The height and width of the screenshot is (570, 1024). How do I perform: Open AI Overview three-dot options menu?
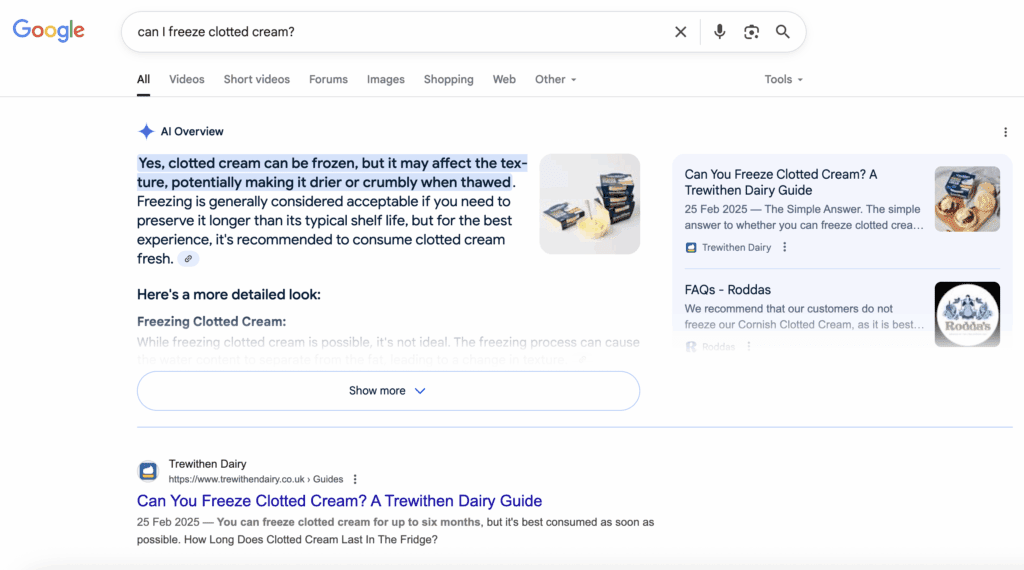pos(1005,133)
